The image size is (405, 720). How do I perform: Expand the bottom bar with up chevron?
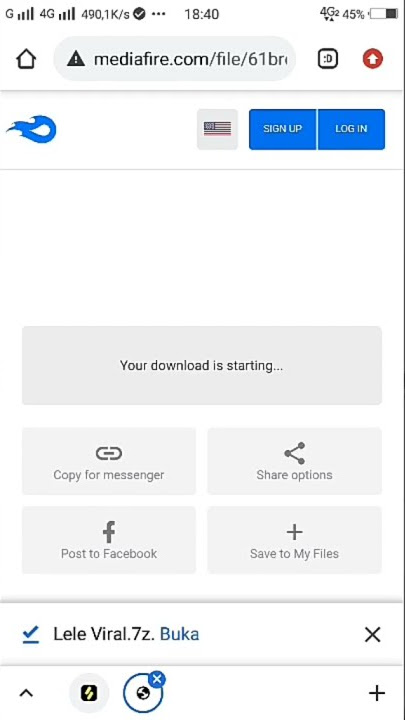point(26,693)
